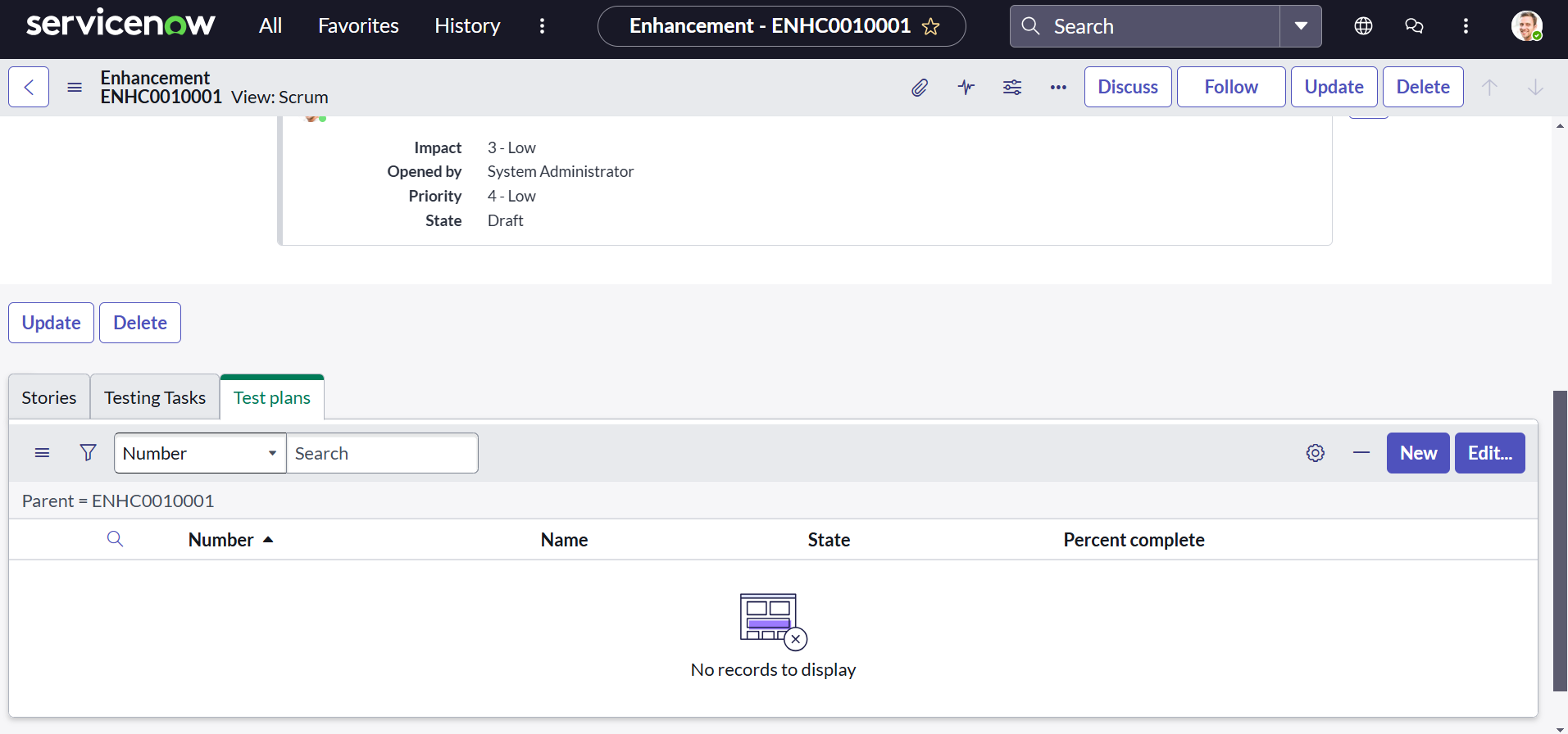Click the System Administrator value
The width and height of the screenshot is (1568, 734).
[561, 171]
